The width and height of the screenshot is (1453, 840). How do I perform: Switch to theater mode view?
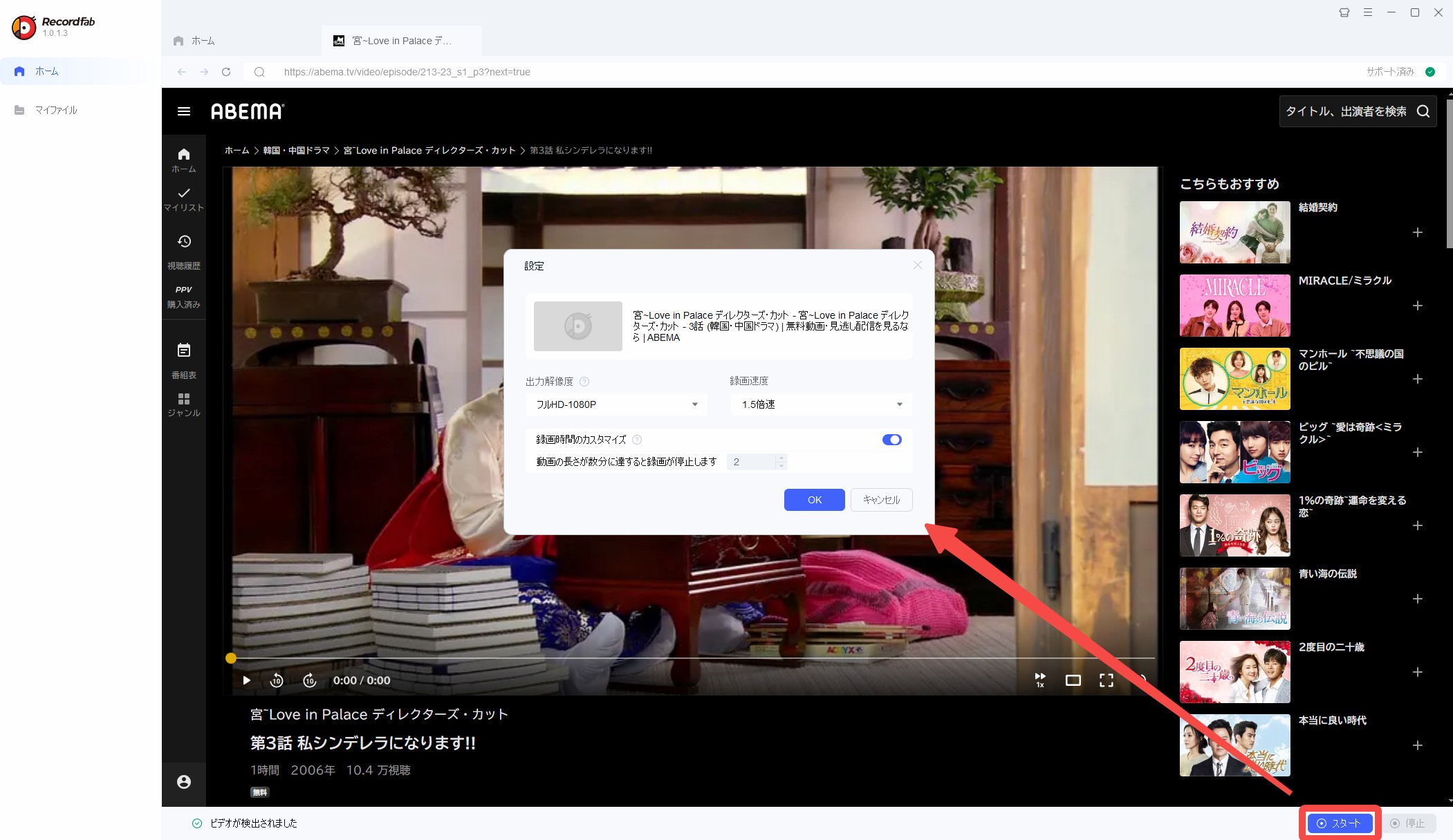coord(1073,680)
